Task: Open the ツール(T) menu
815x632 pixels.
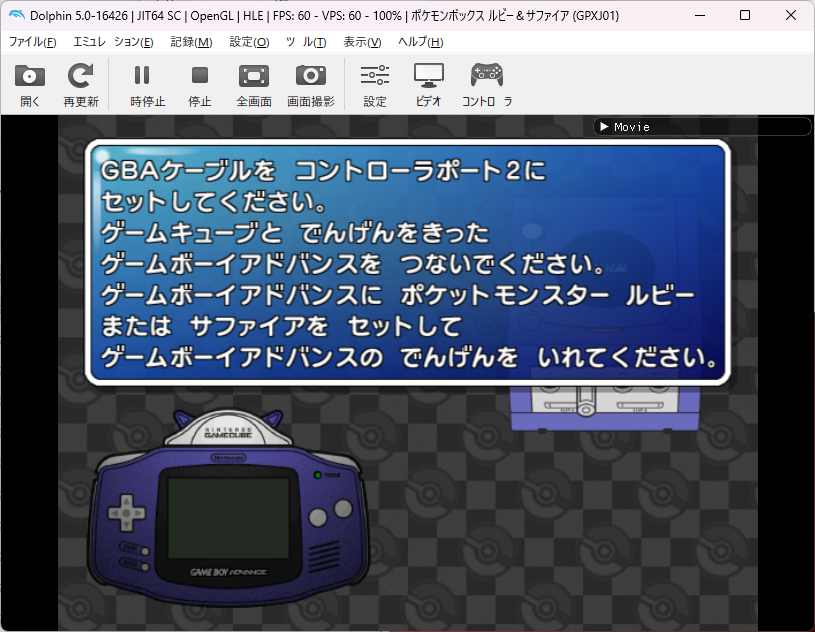Action: [x=306, y=42]
